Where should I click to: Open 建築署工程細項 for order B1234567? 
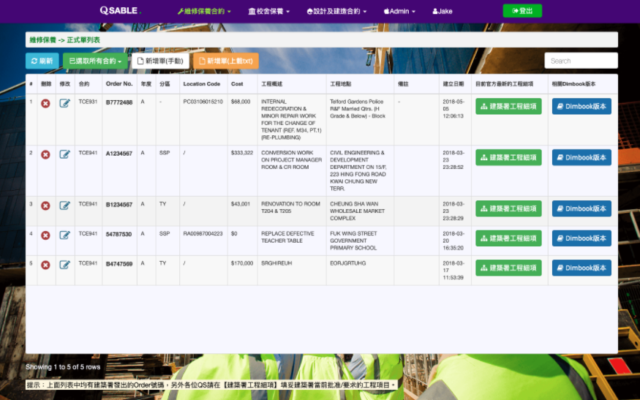509,209
